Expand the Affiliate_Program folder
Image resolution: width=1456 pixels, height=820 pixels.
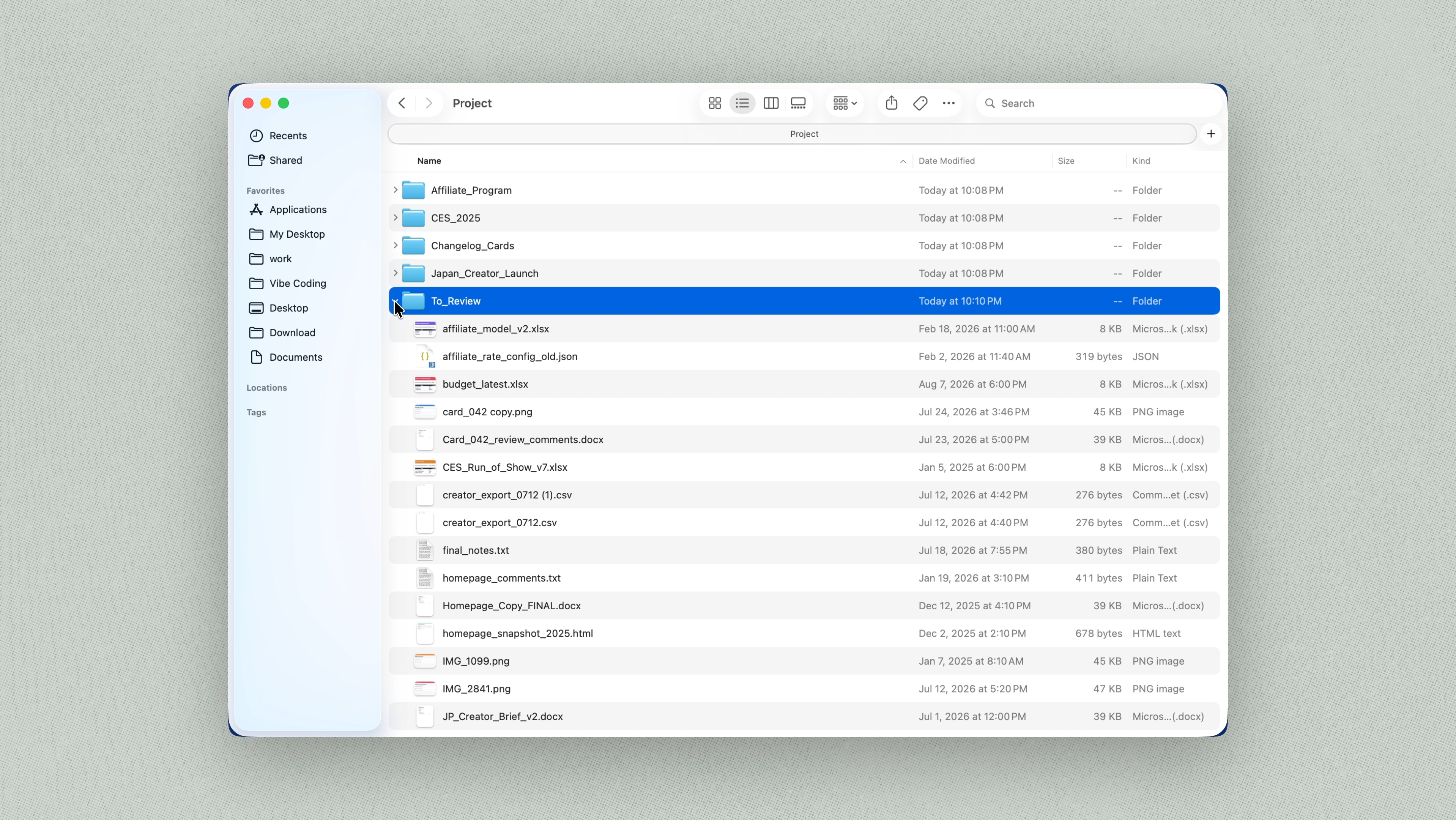pos(395,191)
